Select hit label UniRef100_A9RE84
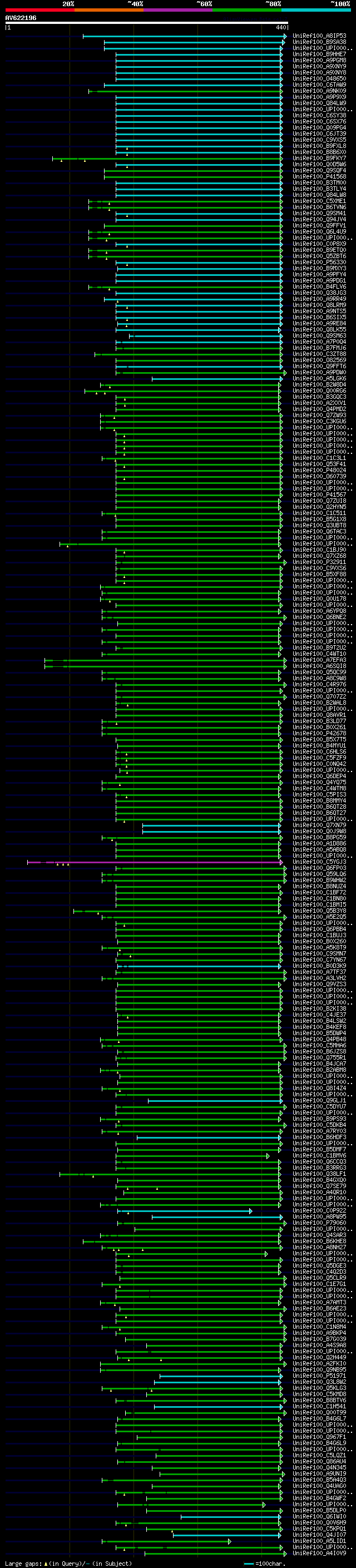The height and width of the screenshot is (1568, 356). click(319, 324)
